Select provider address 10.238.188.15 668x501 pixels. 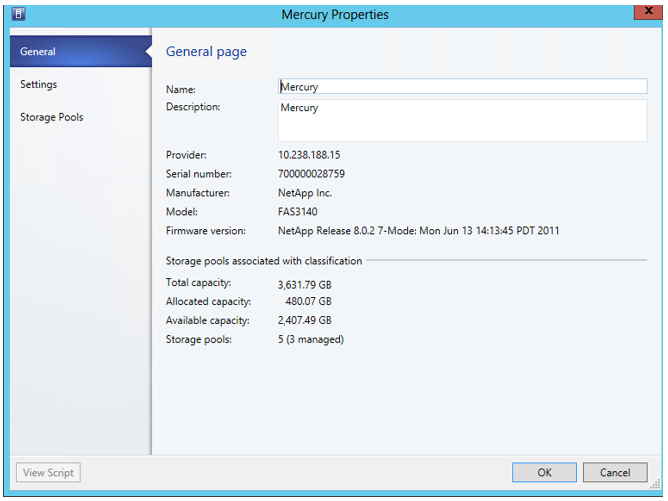(309, 155)
